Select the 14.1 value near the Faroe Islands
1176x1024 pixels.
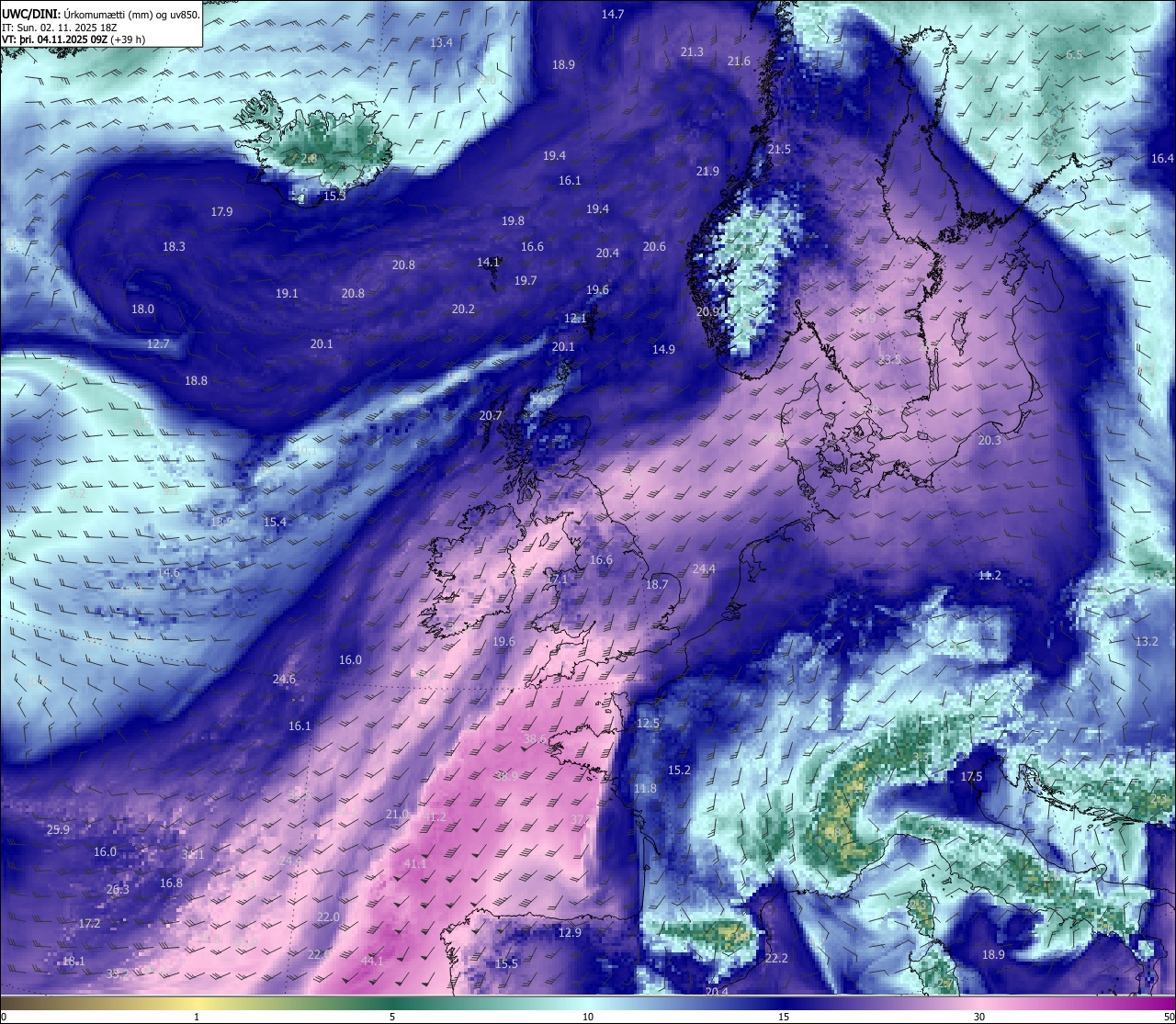pyautogui.click(x=488, y=262)
